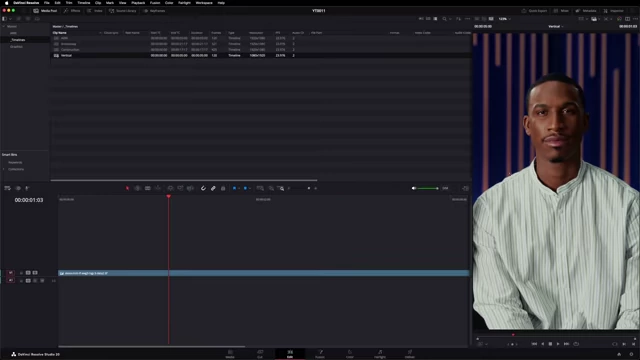This screenshot has width=640, height=360.
Task: Select the Trim Edit Mode tool
Action: click(x=138, y=188)
